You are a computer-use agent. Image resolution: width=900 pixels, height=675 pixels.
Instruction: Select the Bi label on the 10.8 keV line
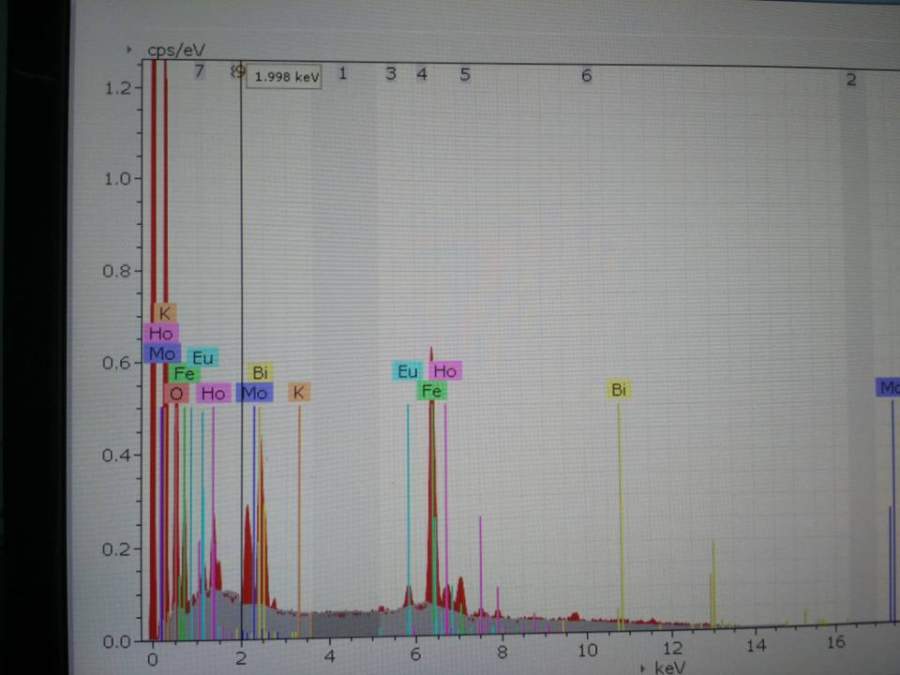click(x=618, y=390)
